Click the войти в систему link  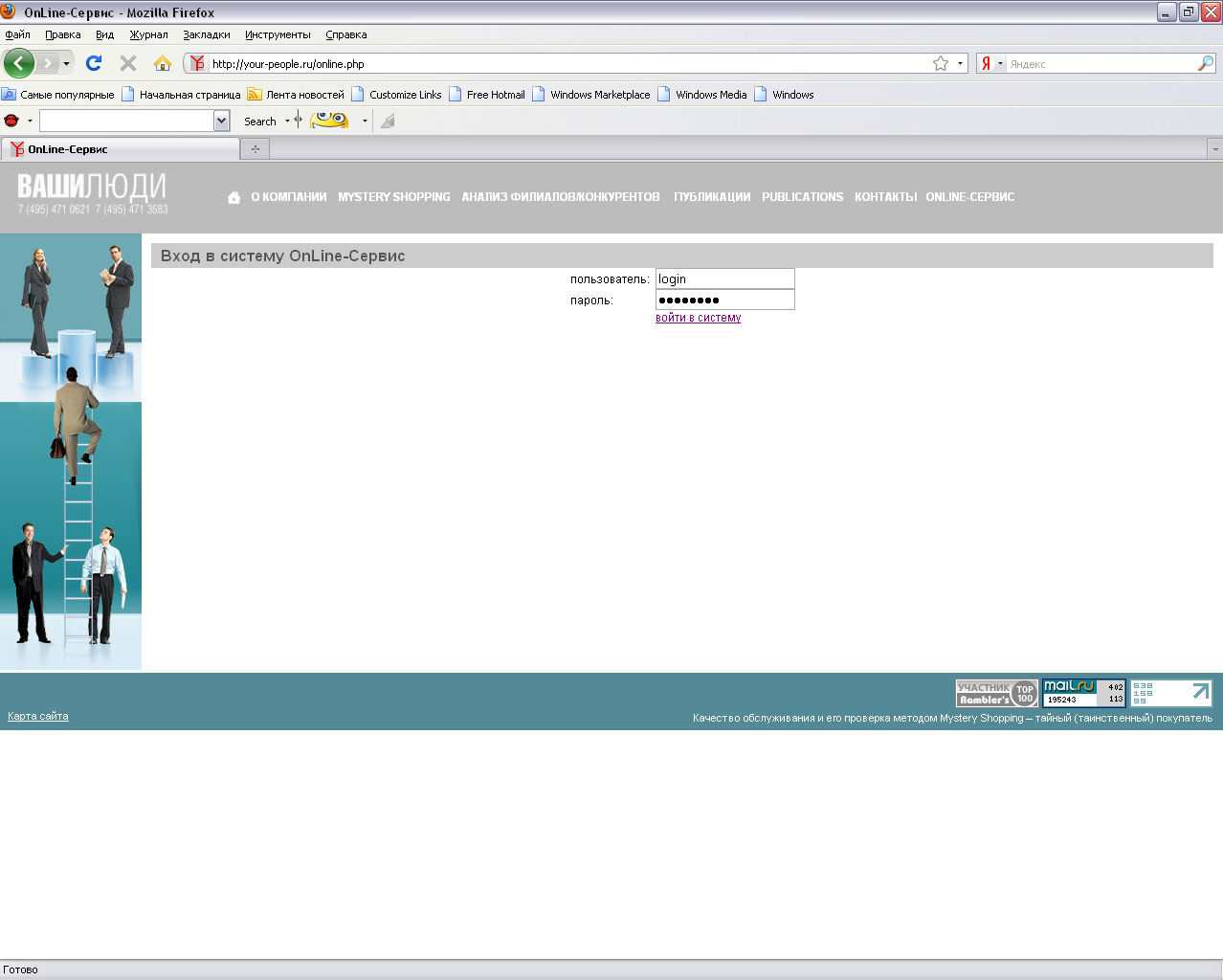point(698,318)
